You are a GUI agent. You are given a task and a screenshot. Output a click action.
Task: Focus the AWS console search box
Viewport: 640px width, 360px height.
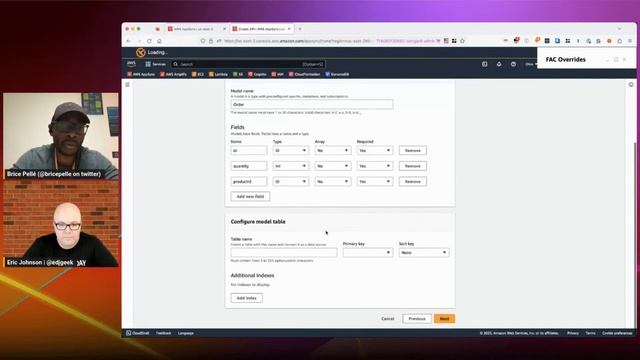(248, 64)
